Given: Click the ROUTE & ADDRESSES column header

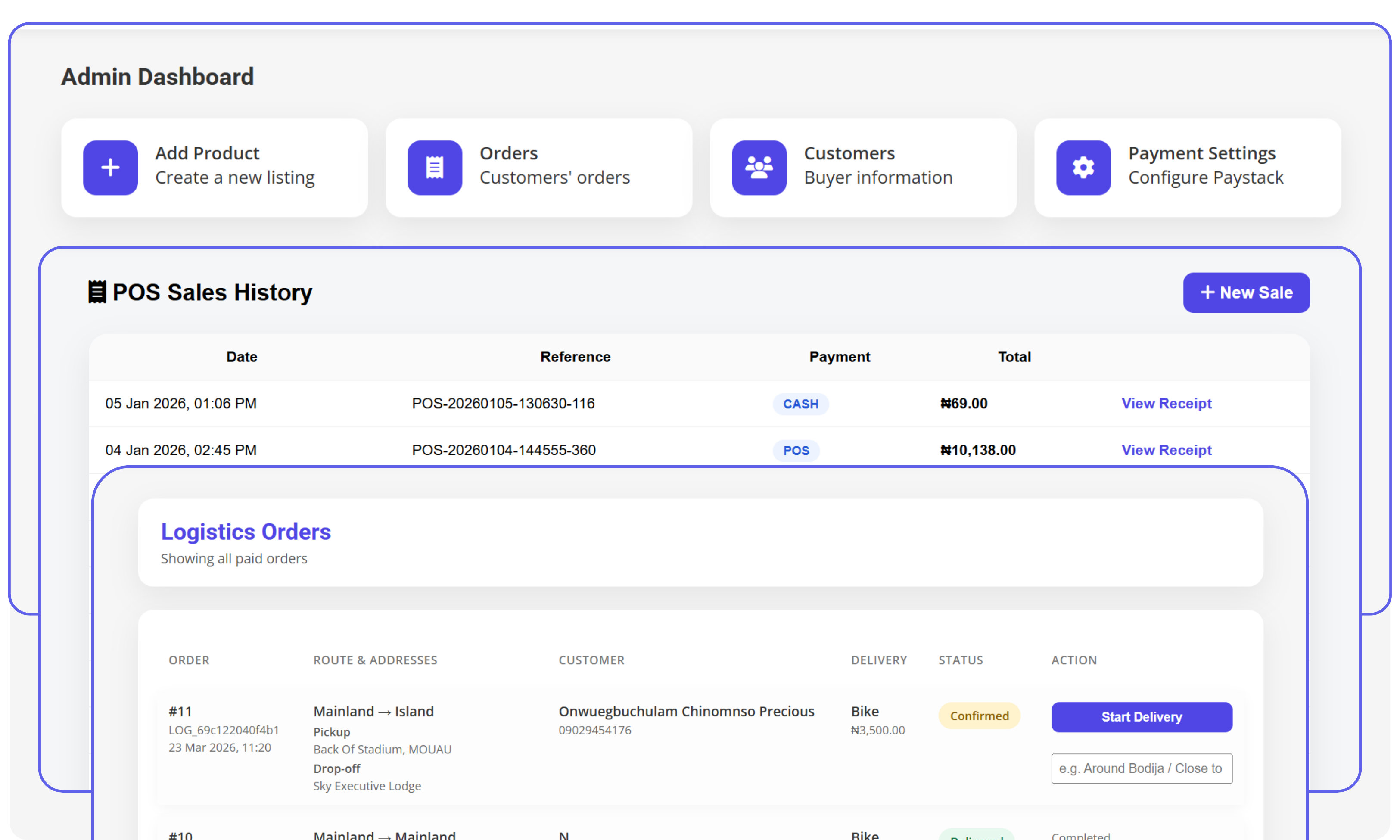Looking at the screenshot, I should tap(375, 660).
